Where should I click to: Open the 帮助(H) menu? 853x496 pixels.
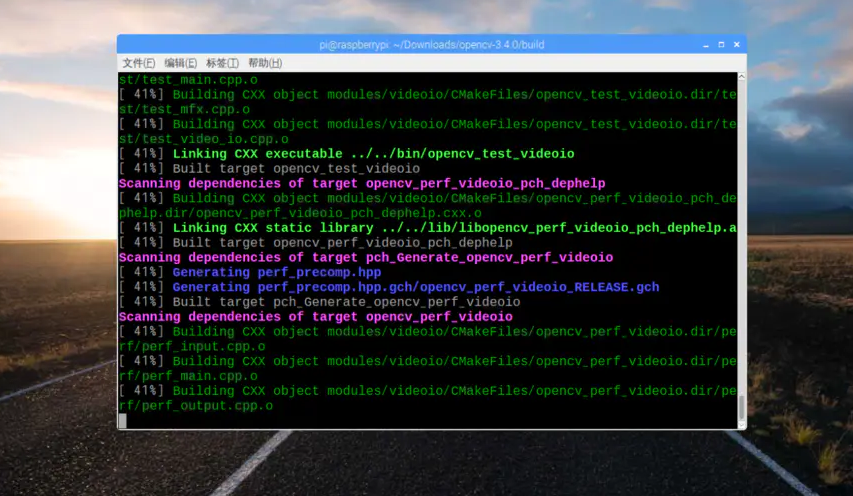(265, 63)
